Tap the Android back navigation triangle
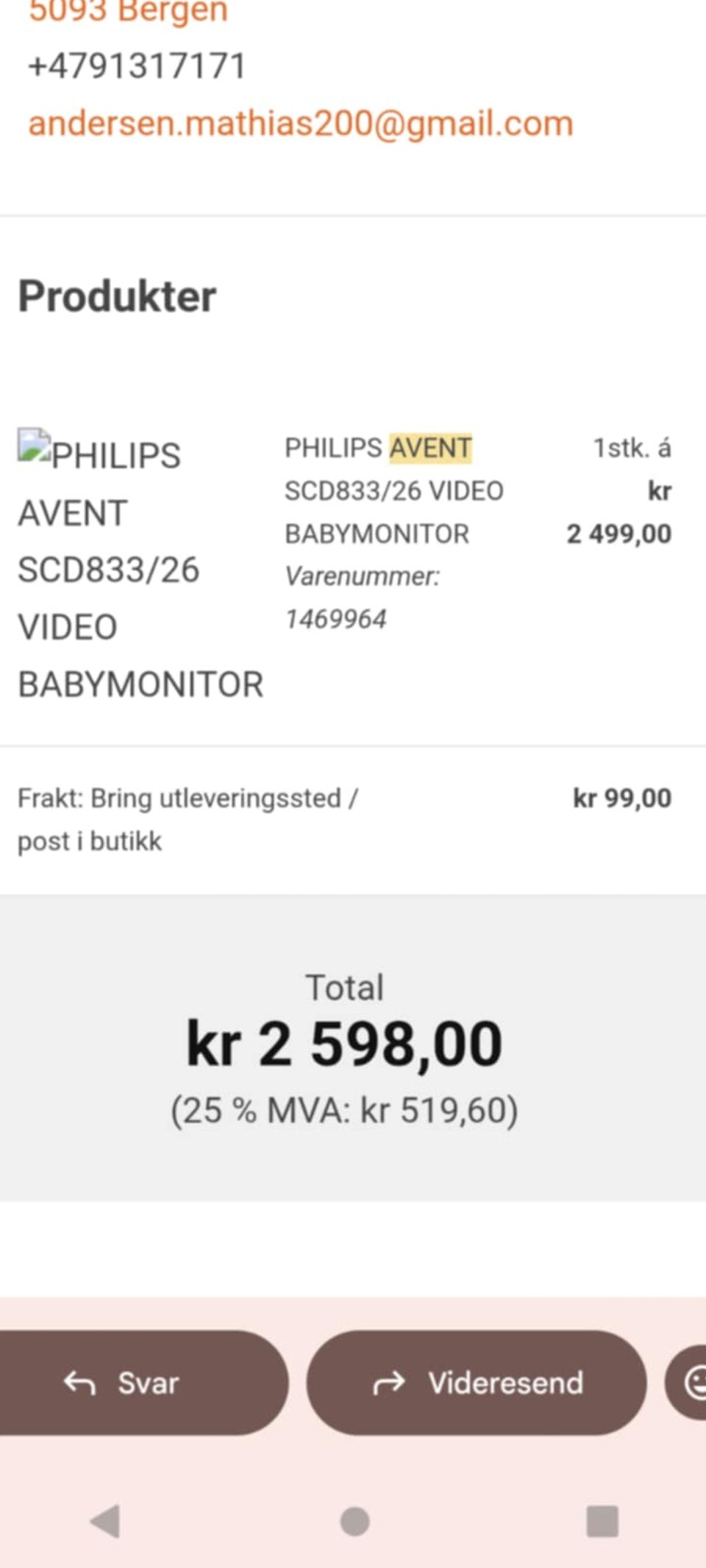Image resolution: width=706 pixels, height=1568 pixels. (x=105, y=1521)
